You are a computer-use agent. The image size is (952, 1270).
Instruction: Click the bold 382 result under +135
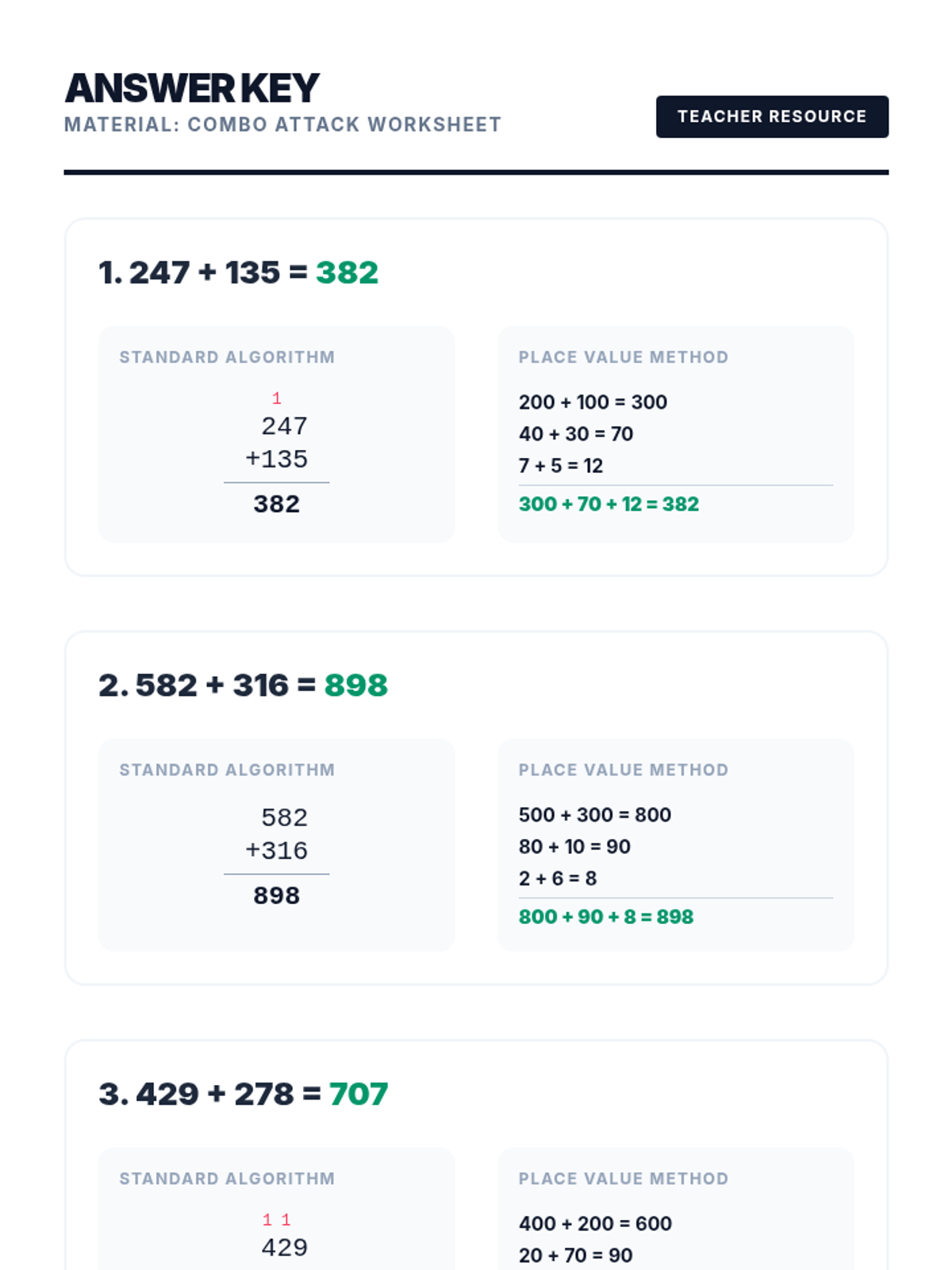276,504
